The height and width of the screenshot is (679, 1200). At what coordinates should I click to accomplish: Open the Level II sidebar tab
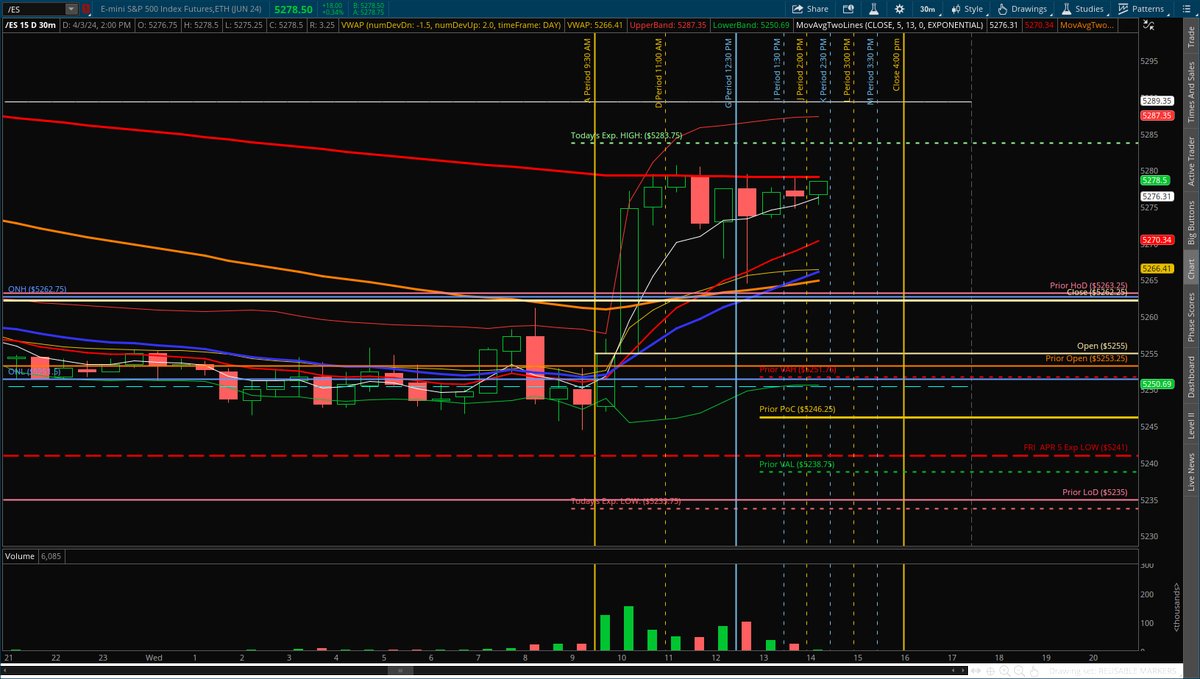click(1190, 428)
